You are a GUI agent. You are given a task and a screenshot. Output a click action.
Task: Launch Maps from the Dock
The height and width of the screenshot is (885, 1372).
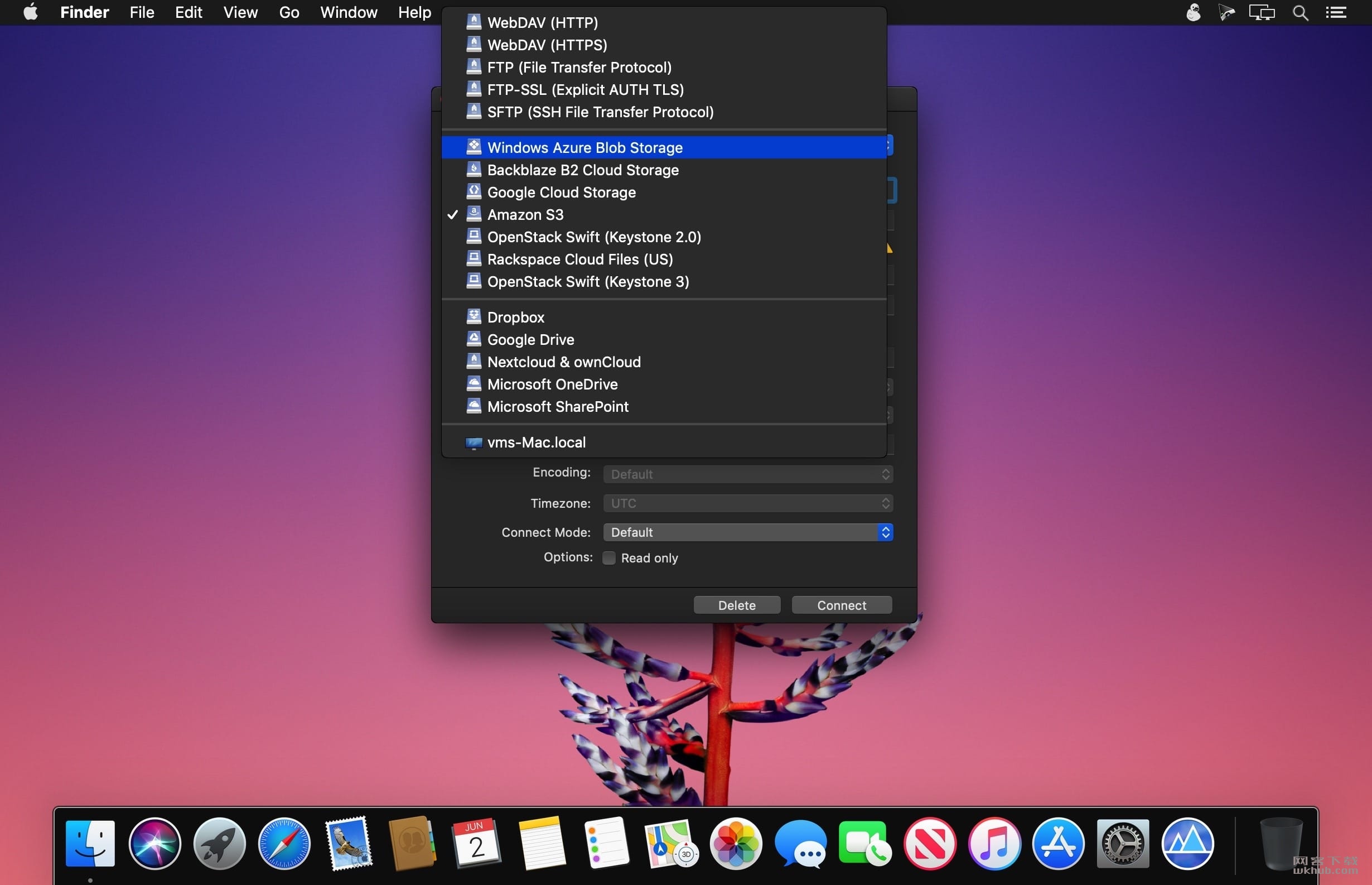point(671,843)
